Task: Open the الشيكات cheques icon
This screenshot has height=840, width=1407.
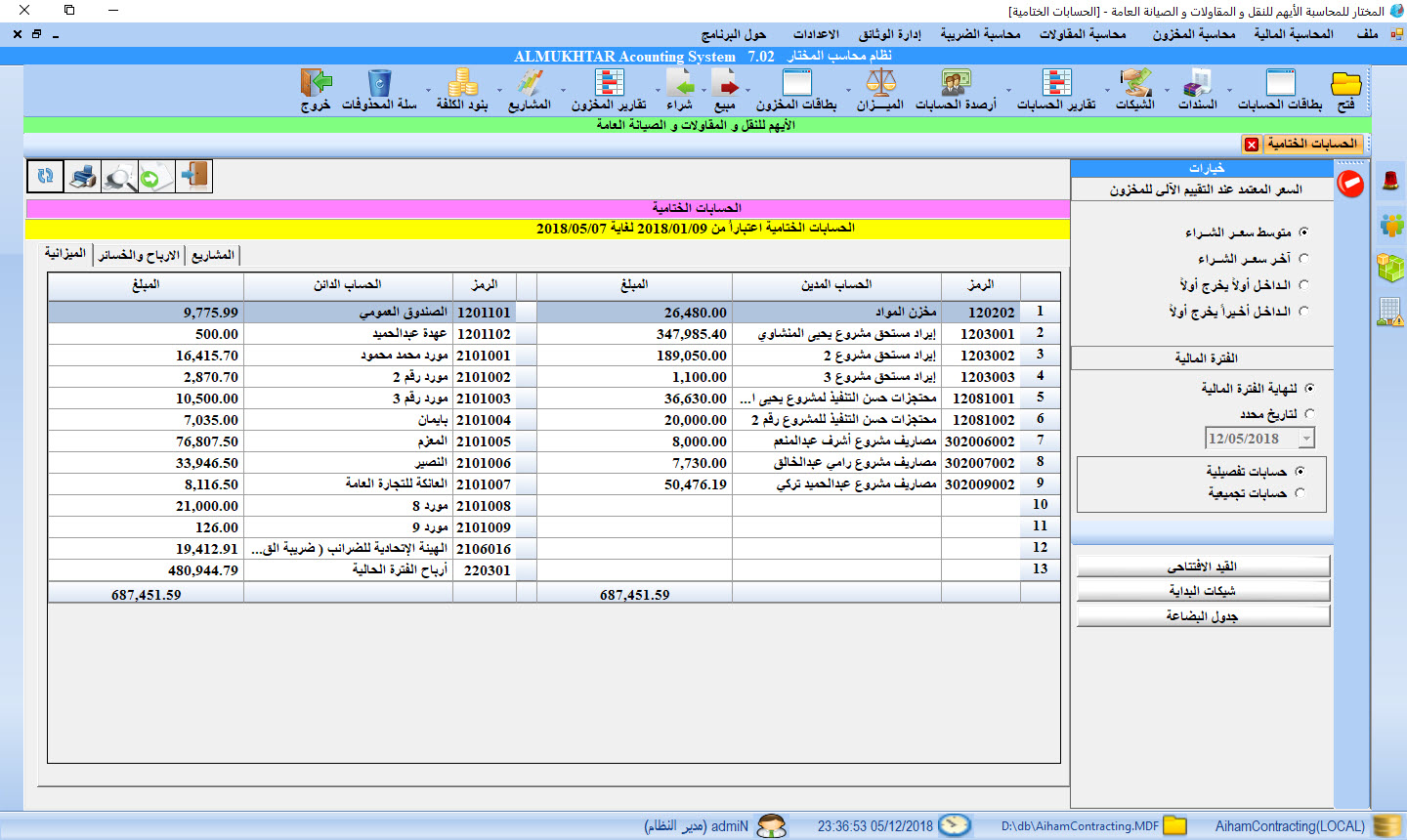Action: coord(1135,88)
